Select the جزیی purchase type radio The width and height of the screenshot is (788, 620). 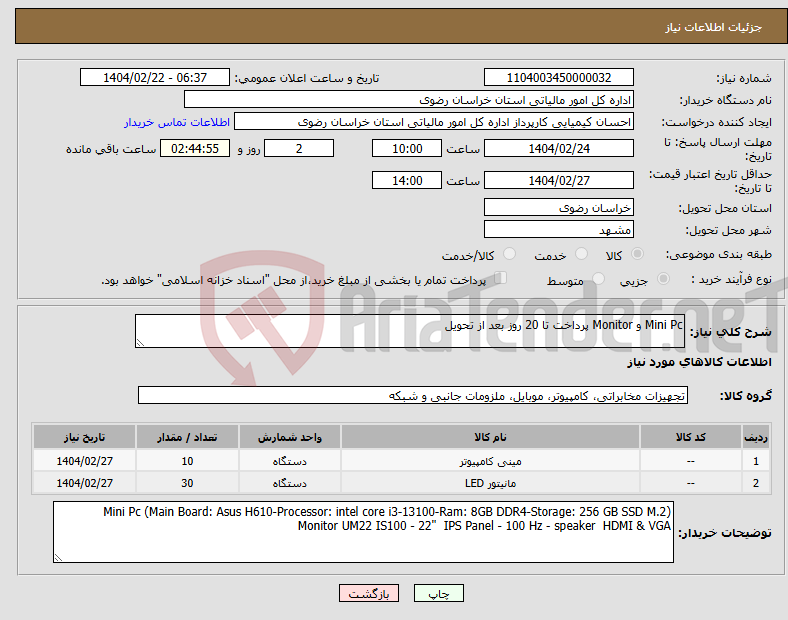coord(663,279)
